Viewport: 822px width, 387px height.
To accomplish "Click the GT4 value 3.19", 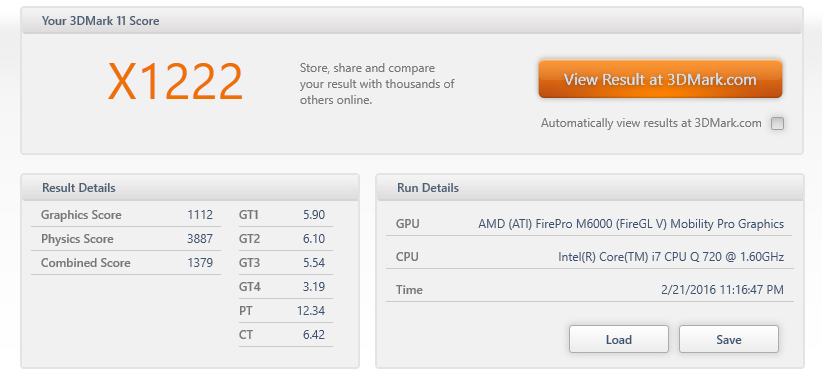I will [313, 287].
